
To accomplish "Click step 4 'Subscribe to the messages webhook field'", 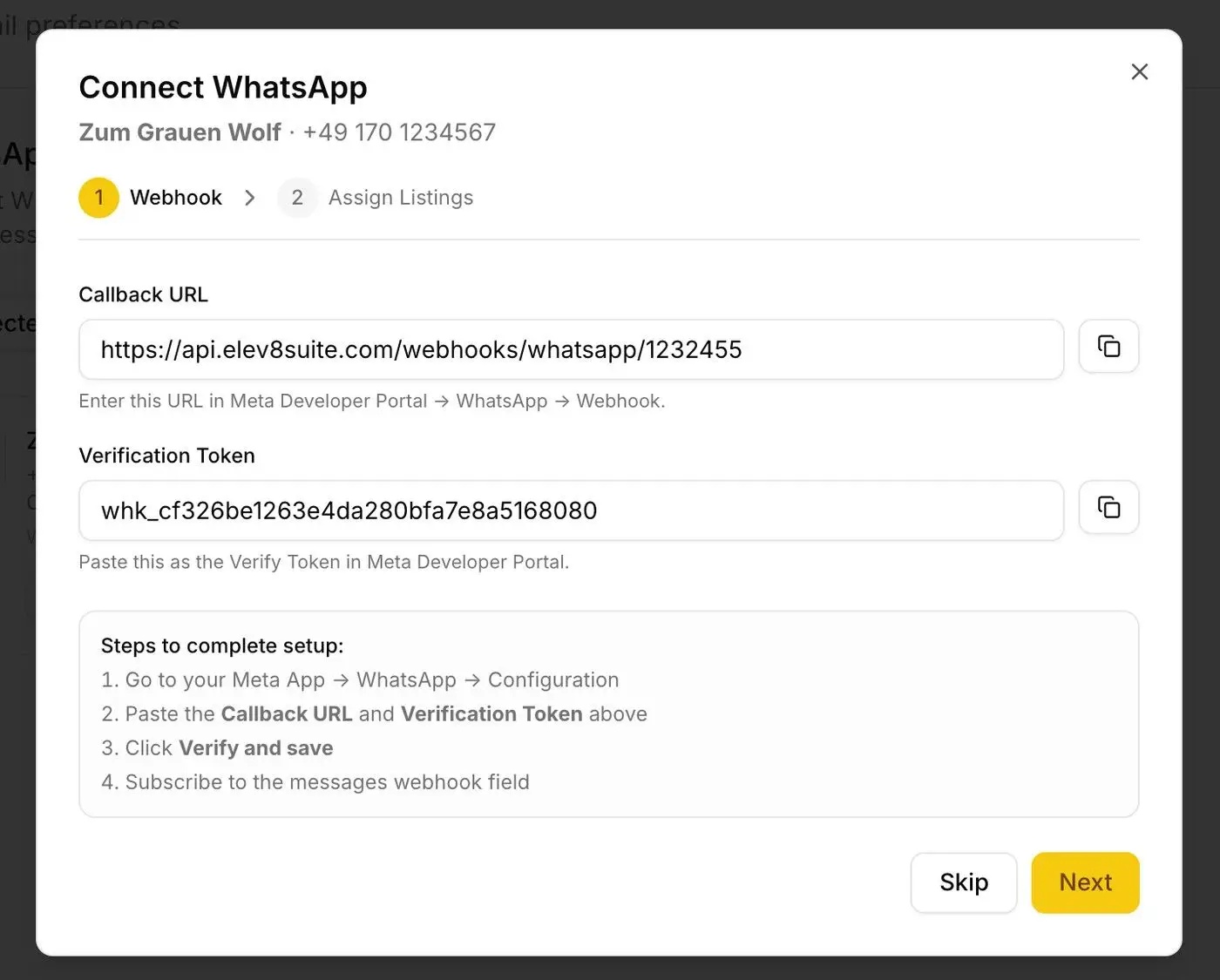I will click(x=315, y=781).
